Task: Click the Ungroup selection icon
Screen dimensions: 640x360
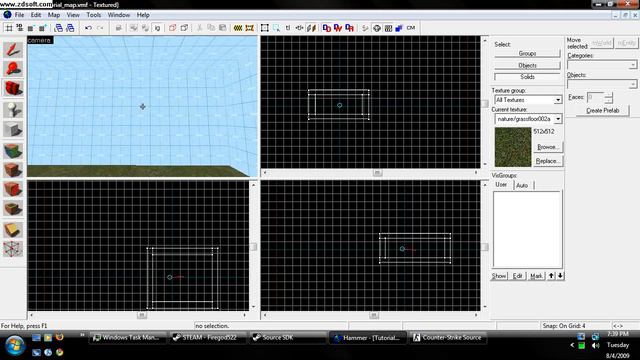Action: point(145,28)
